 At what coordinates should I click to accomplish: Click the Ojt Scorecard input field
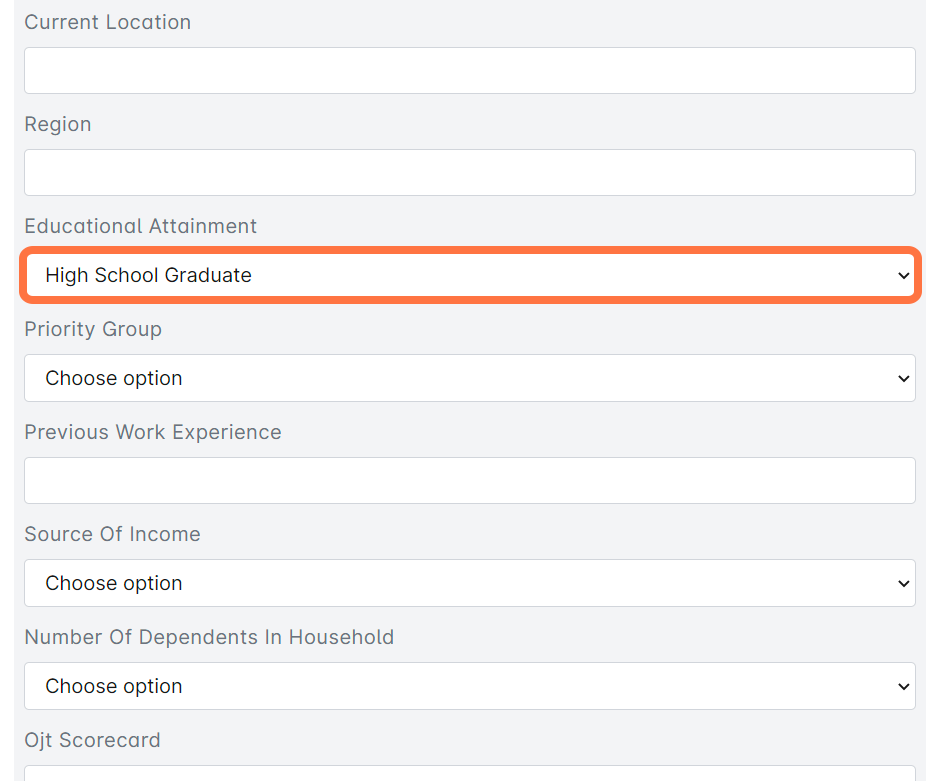click(x=469, y=773)
